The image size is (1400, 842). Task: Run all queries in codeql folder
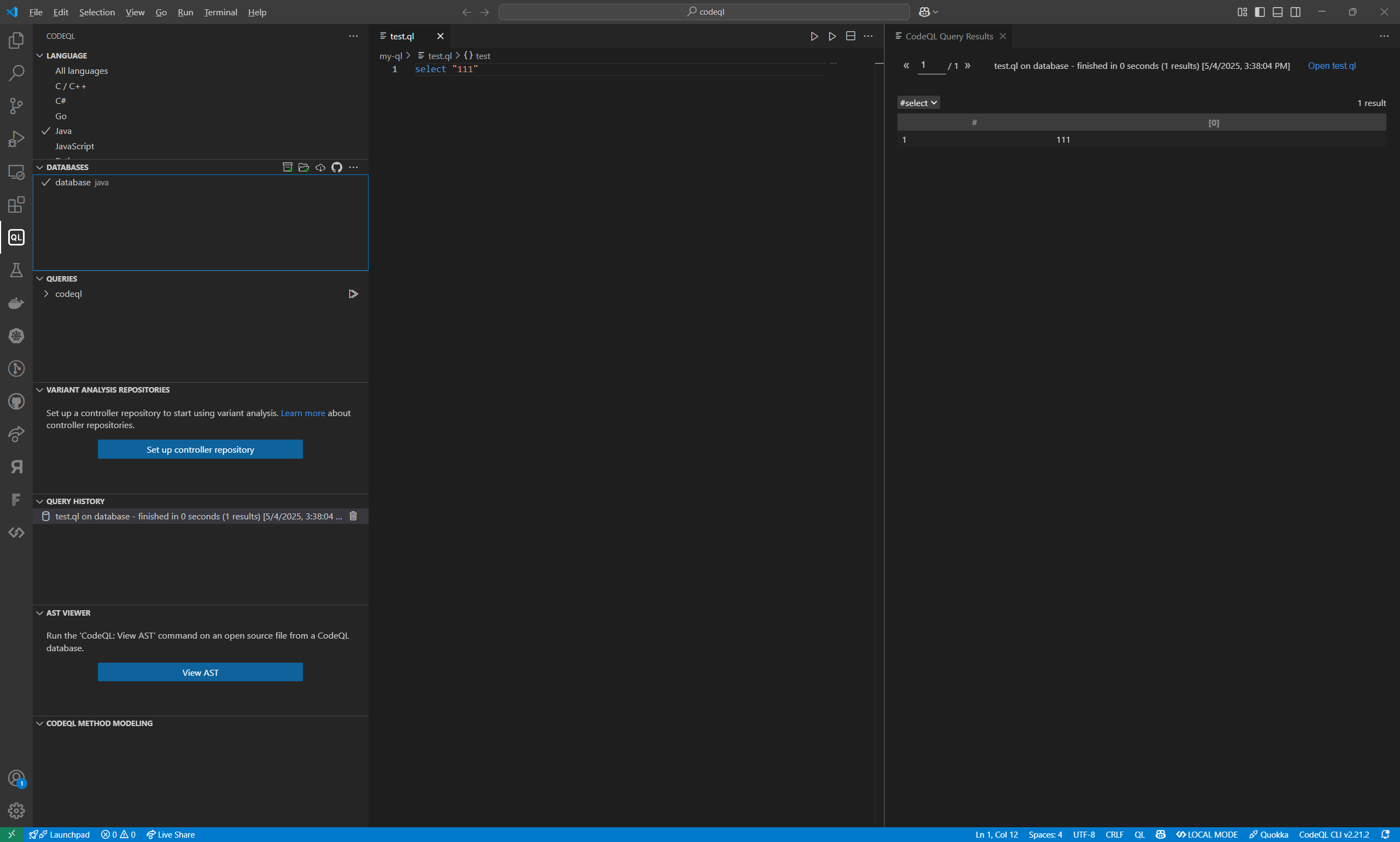(x=353, y=294)
